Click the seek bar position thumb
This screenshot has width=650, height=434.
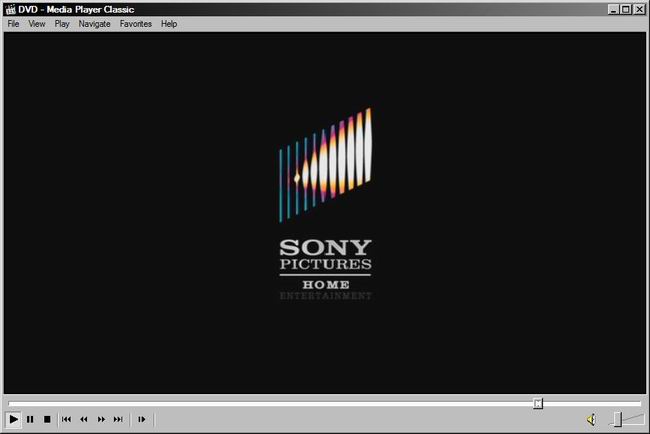[538, 403]
